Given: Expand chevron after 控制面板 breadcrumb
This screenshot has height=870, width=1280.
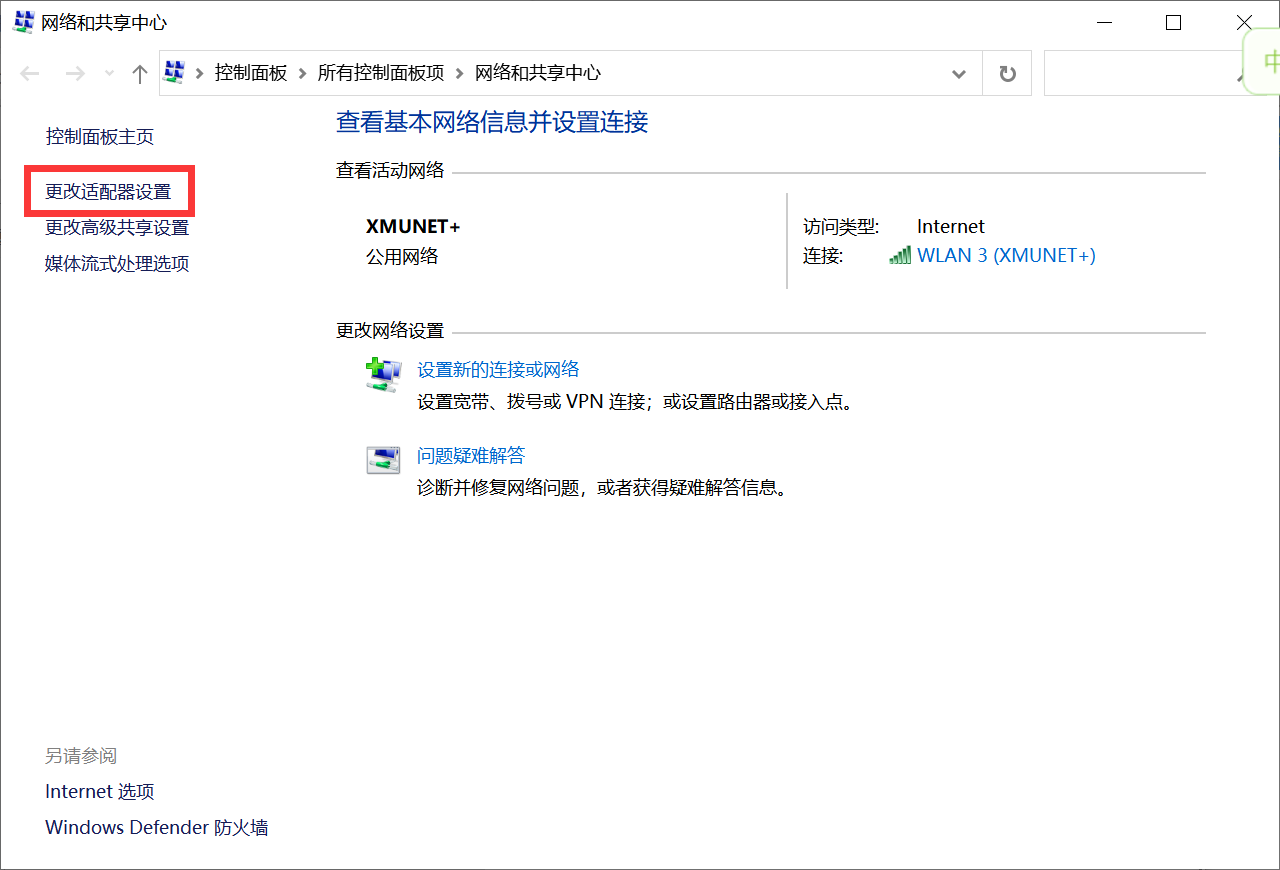Looking at the screenshot, I should point(302,73).
